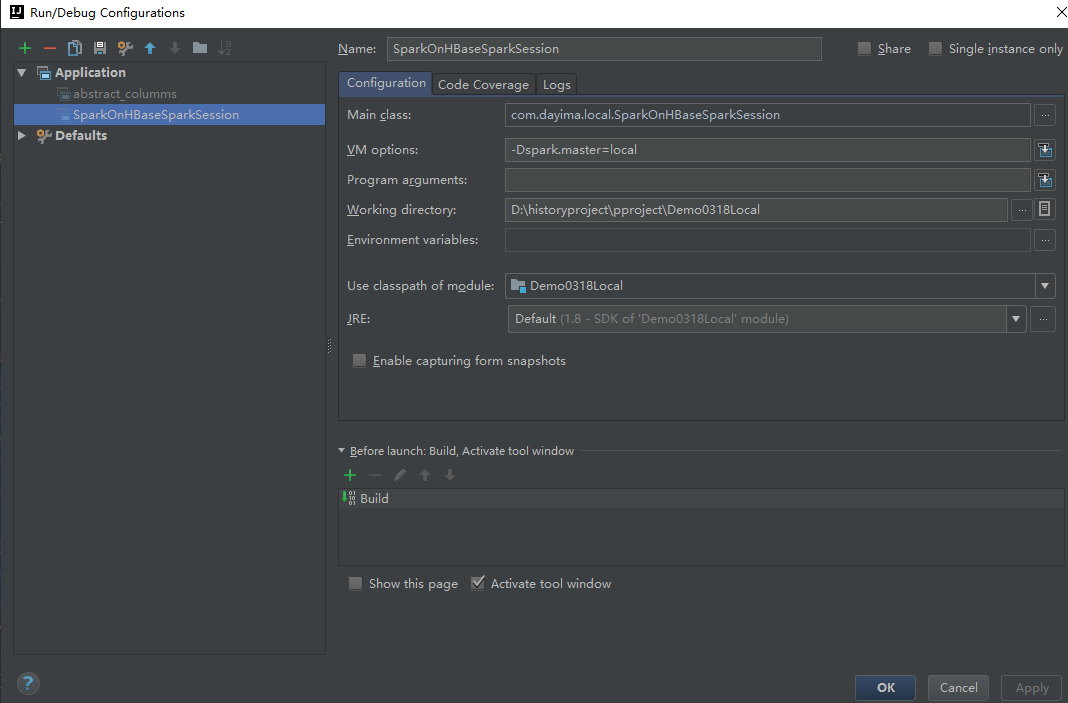Expand VM options into an editor dialog
Screen dimensions: 1068x703
tap(1044, 149)
